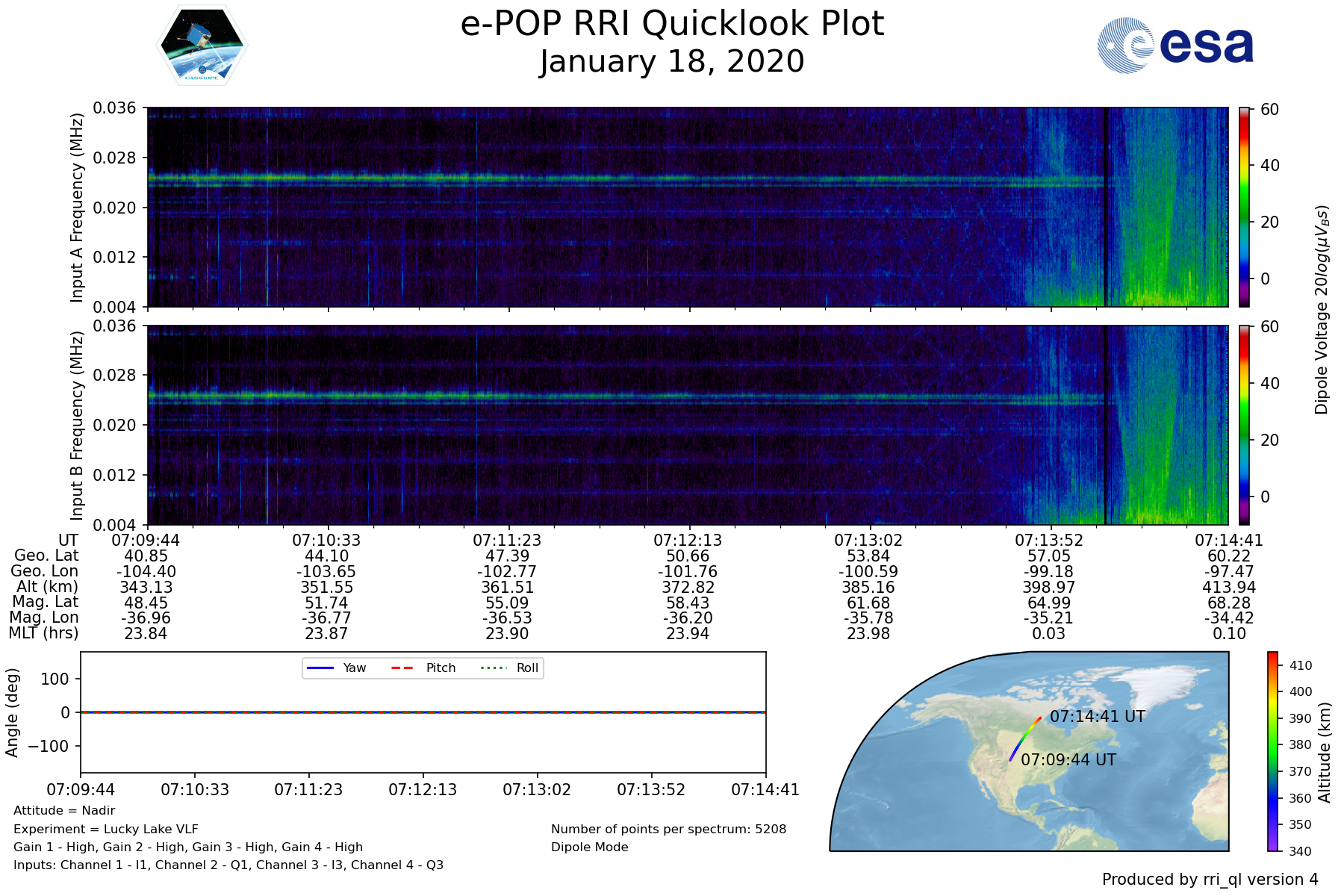Click the ESA logo

click(1175, 46)
